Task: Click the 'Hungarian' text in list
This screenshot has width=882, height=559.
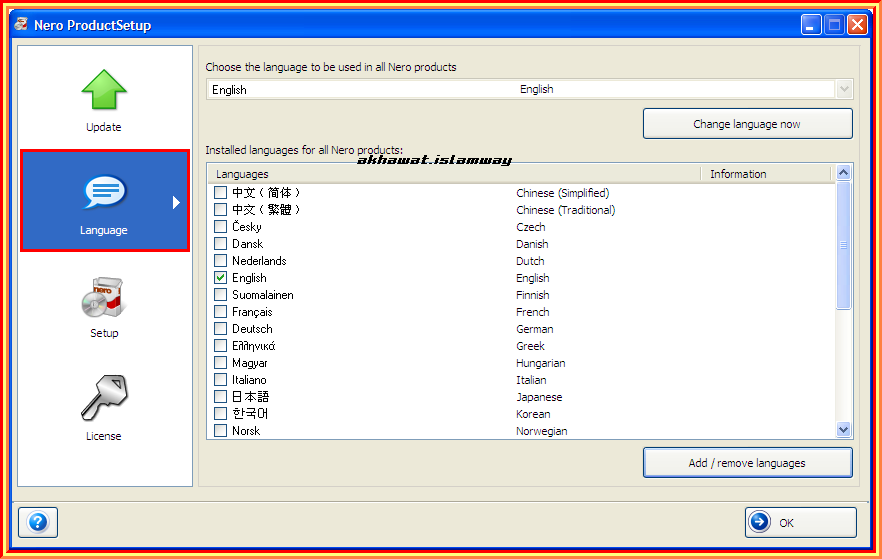Action: 541,363
